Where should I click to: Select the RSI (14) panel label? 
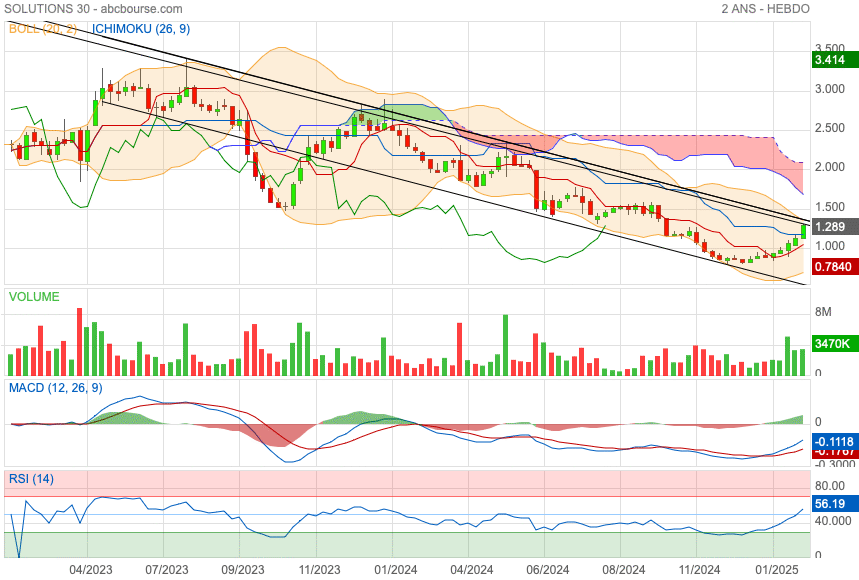click(x=31, y=479)
